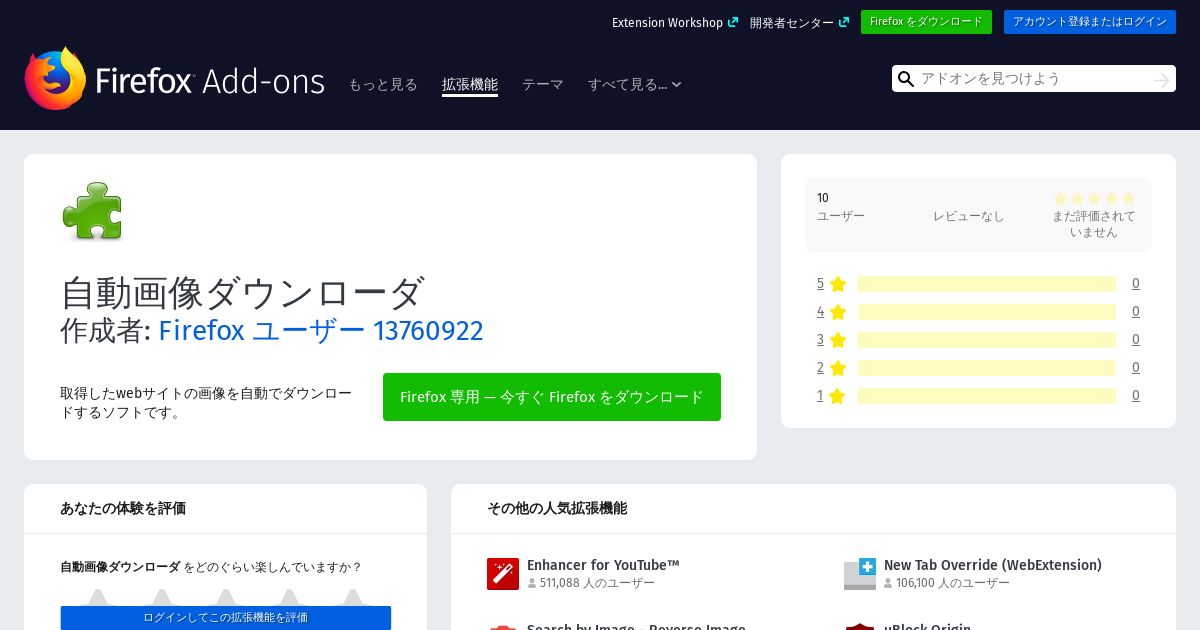Click the green Firefox をダウンロード header button
The height and width of the screenshot is (630, 1200).
pos(926,22)
